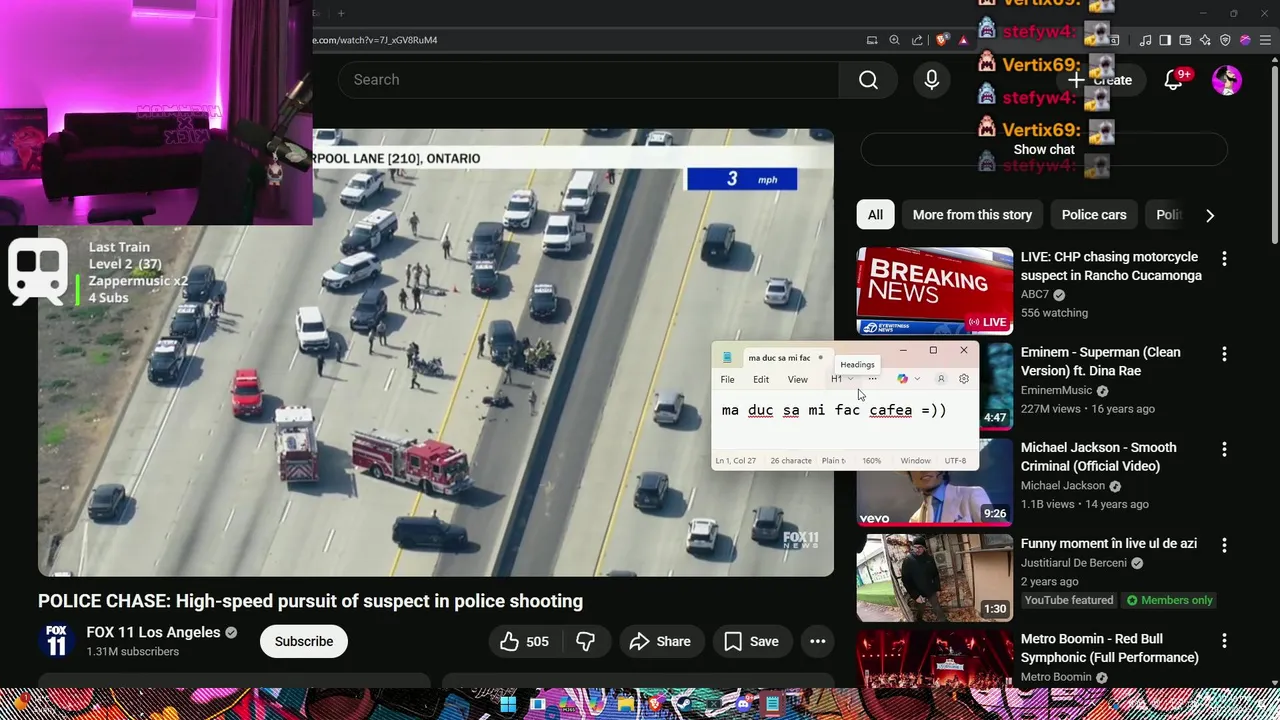Click Show chat button

tap(1044, 150)
